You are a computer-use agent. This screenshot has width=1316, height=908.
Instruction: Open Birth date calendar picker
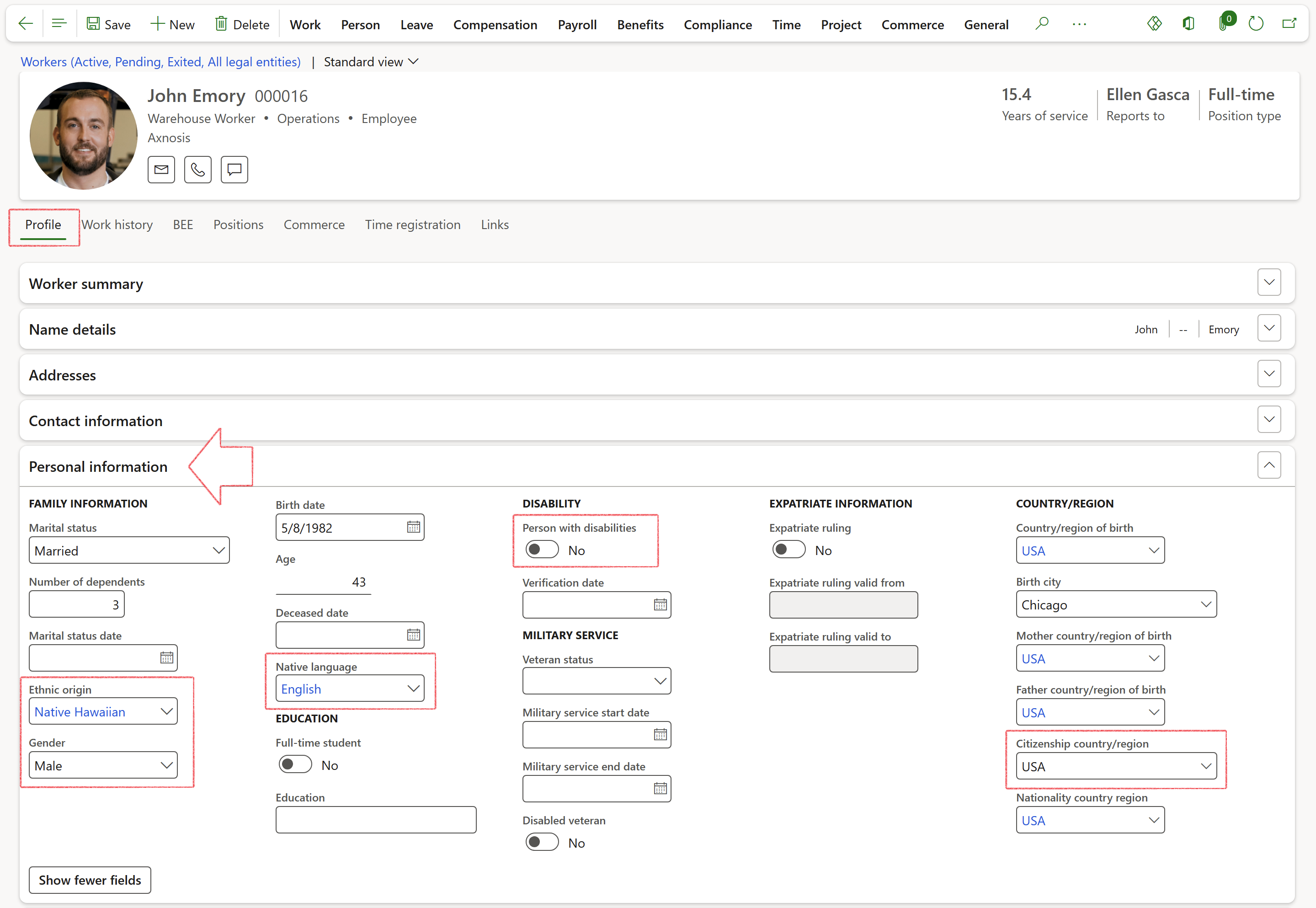coord(414,528)
